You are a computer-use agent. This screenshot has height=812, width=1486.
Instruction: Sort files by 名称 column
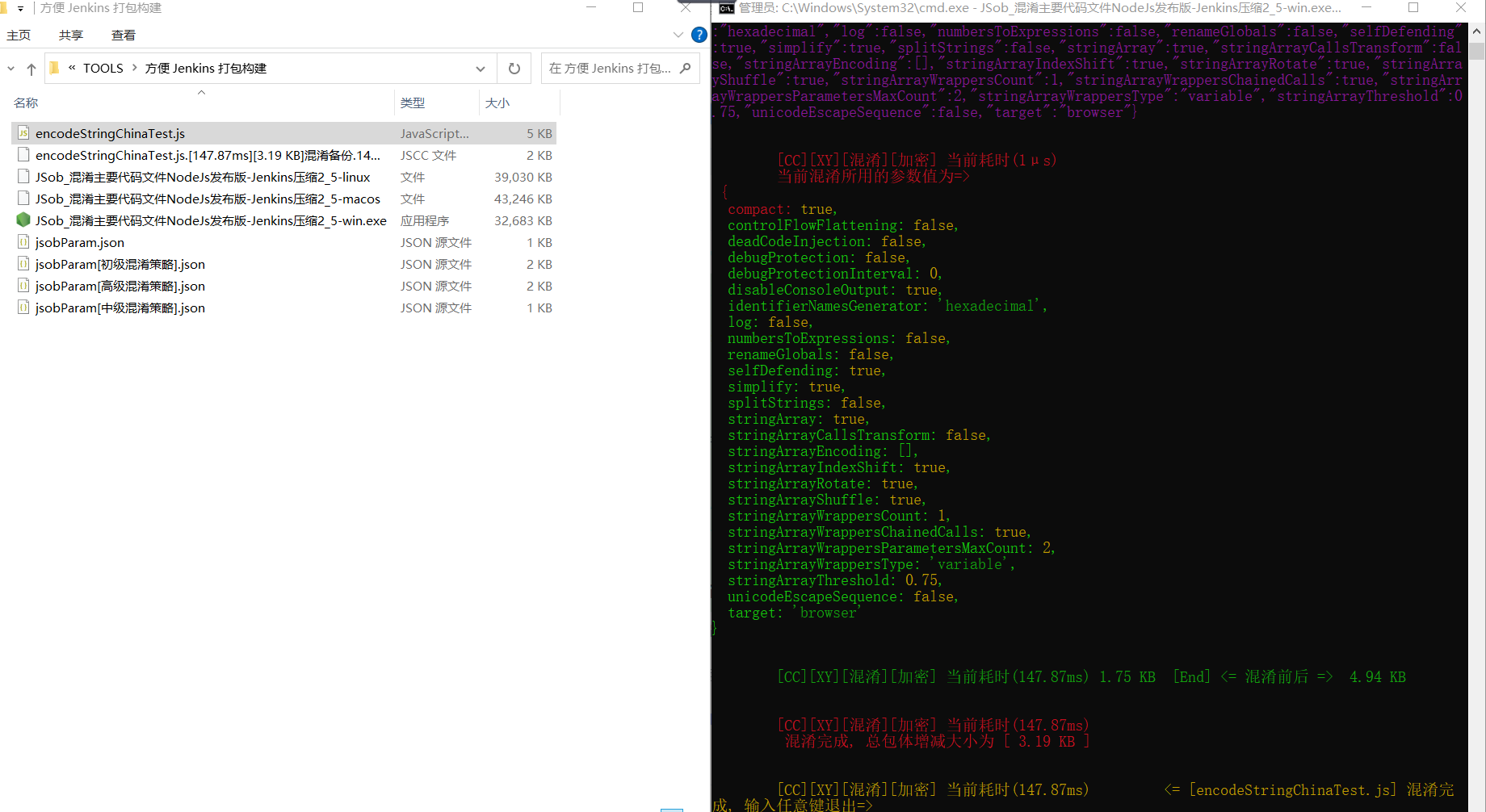26,103
